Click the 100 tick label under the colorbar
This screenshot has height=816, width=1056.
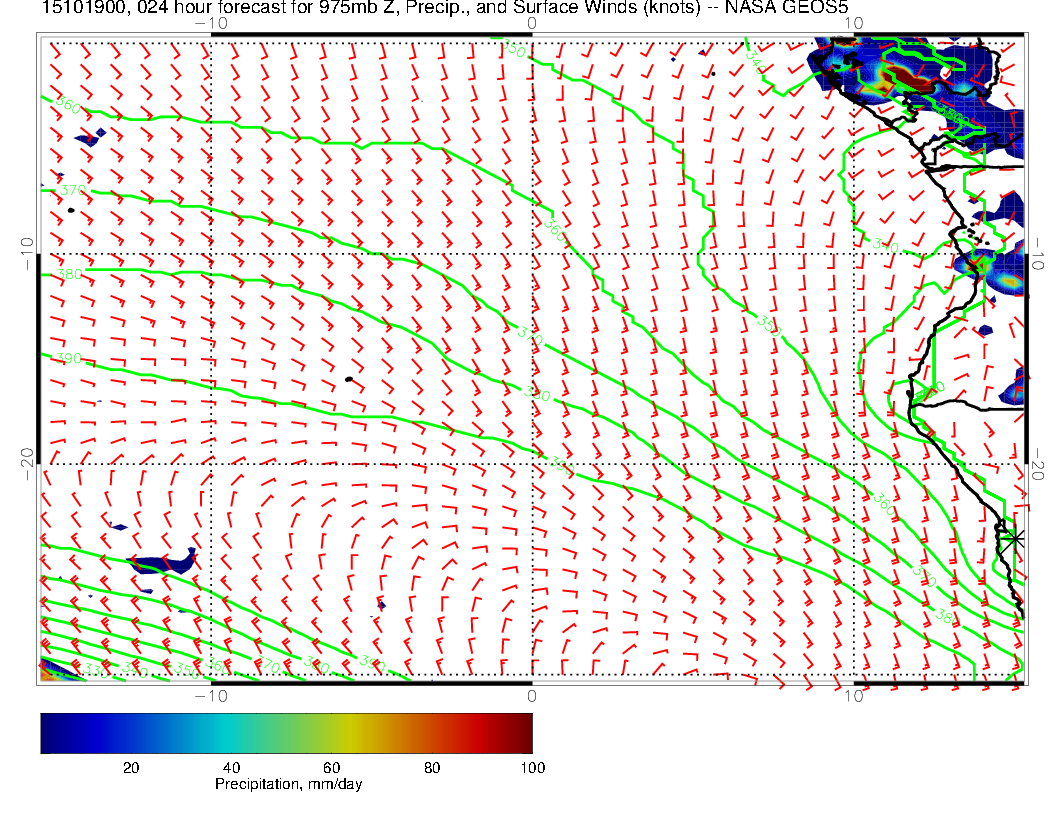coord(532,768)
